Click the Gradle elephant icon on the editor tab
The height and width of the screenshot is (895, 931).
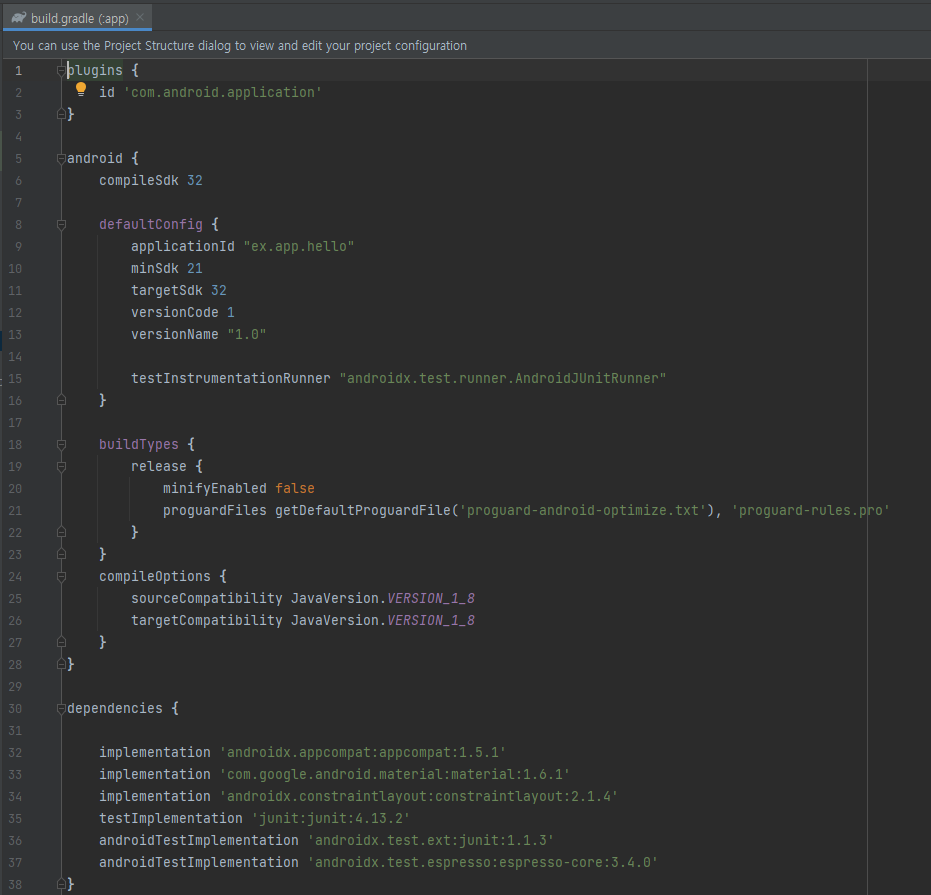(x=17, y=16)
